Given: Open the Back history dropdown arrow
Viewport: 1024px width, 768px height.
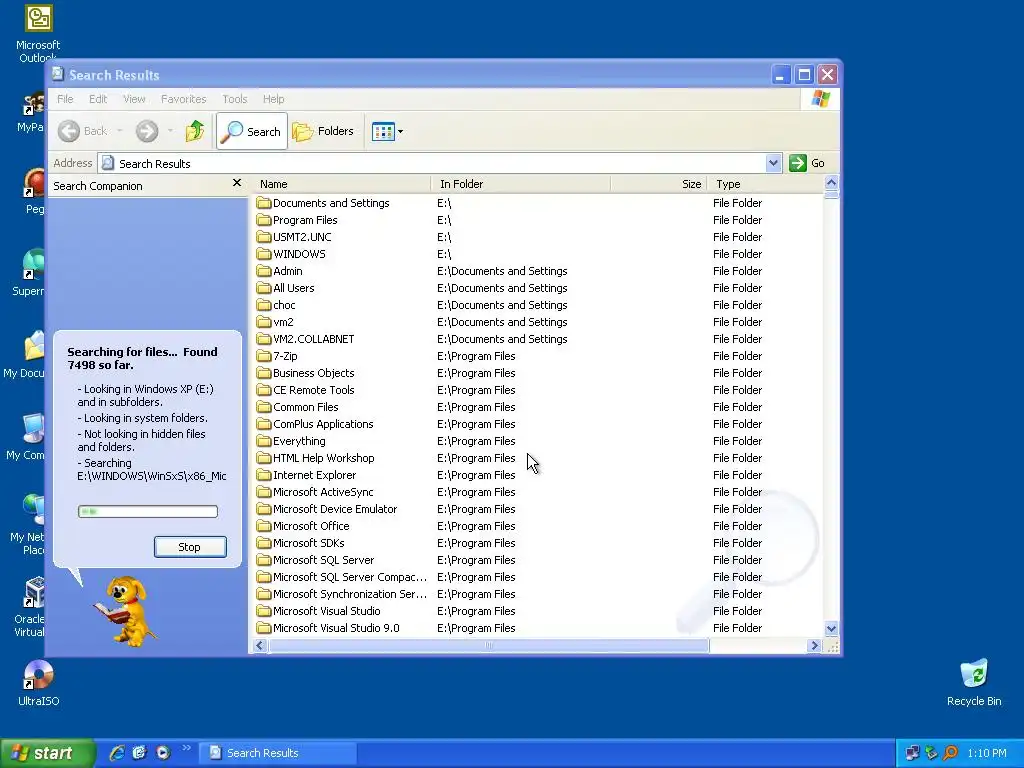Looking at the screenshot, I should tap(120, 131).
